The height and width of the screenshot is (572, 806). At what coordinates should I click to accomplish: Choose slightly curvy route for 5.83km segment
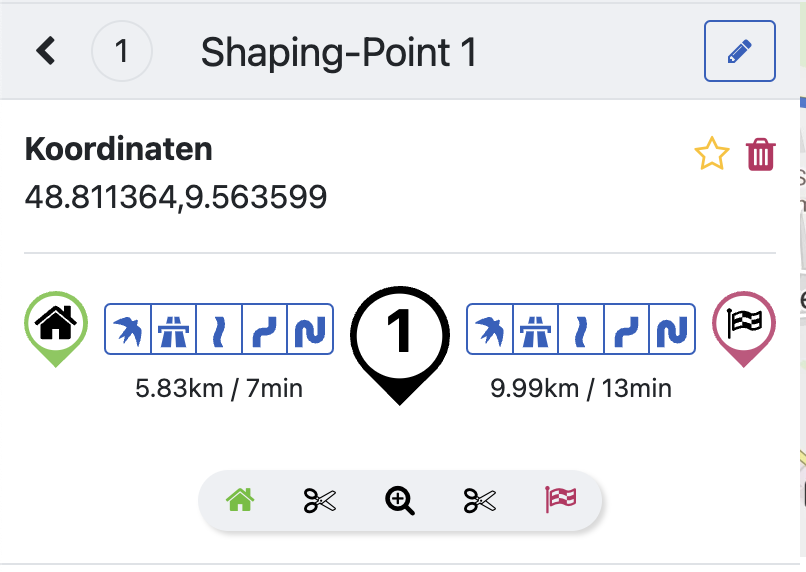tap(219, 329)
